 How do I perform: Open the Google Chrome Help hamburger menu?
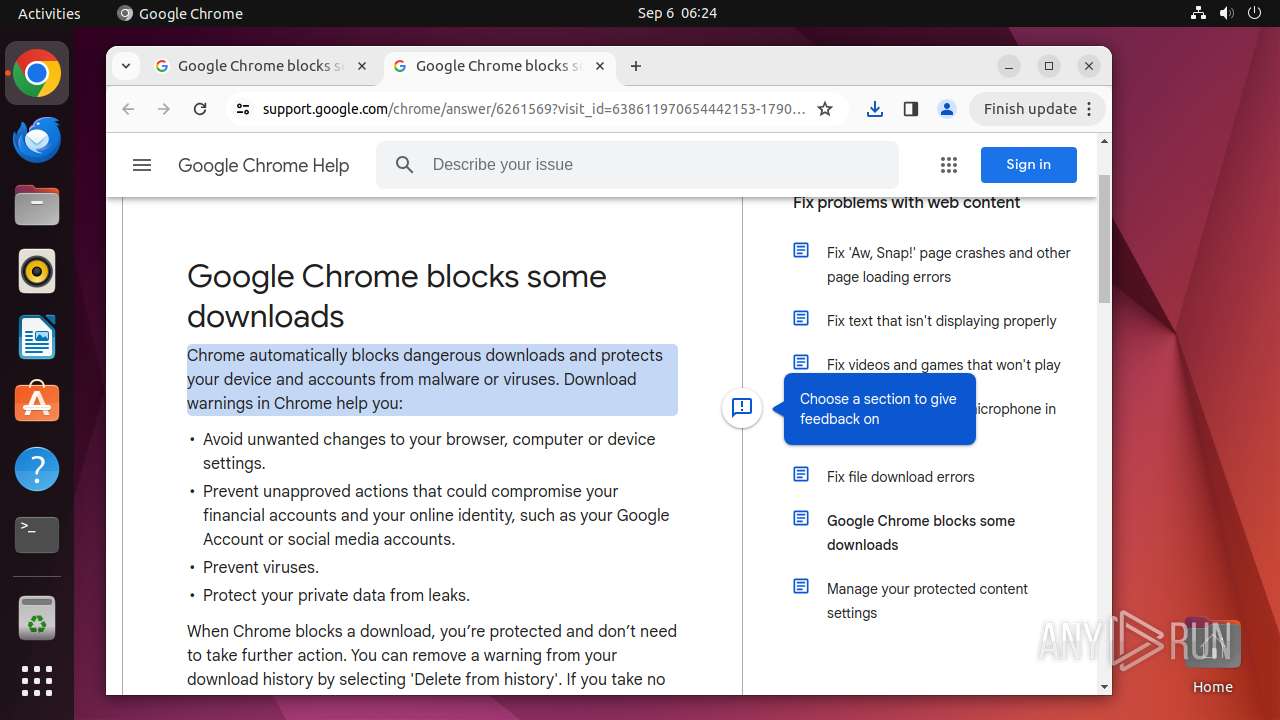point(142,165)
